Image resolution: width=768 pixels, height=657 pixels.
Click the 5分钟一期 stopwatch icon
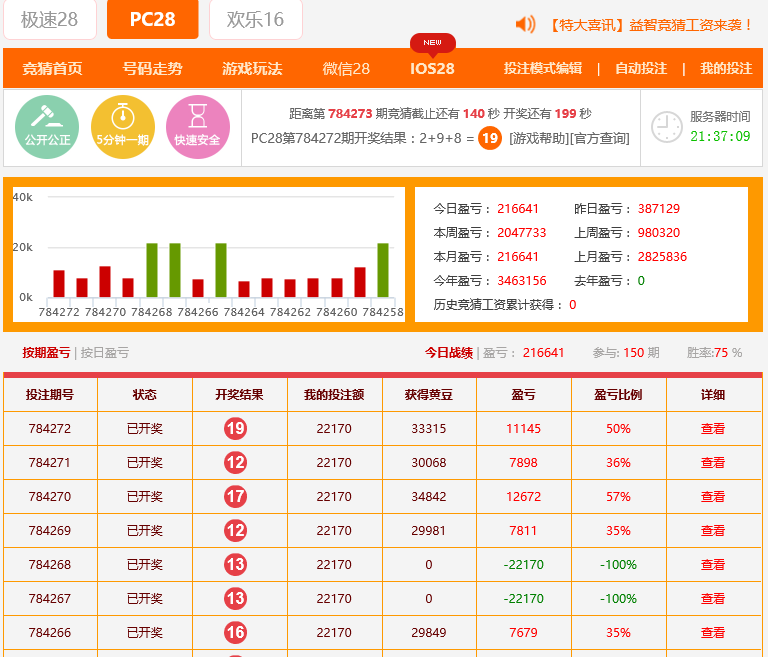coord(122,127)
